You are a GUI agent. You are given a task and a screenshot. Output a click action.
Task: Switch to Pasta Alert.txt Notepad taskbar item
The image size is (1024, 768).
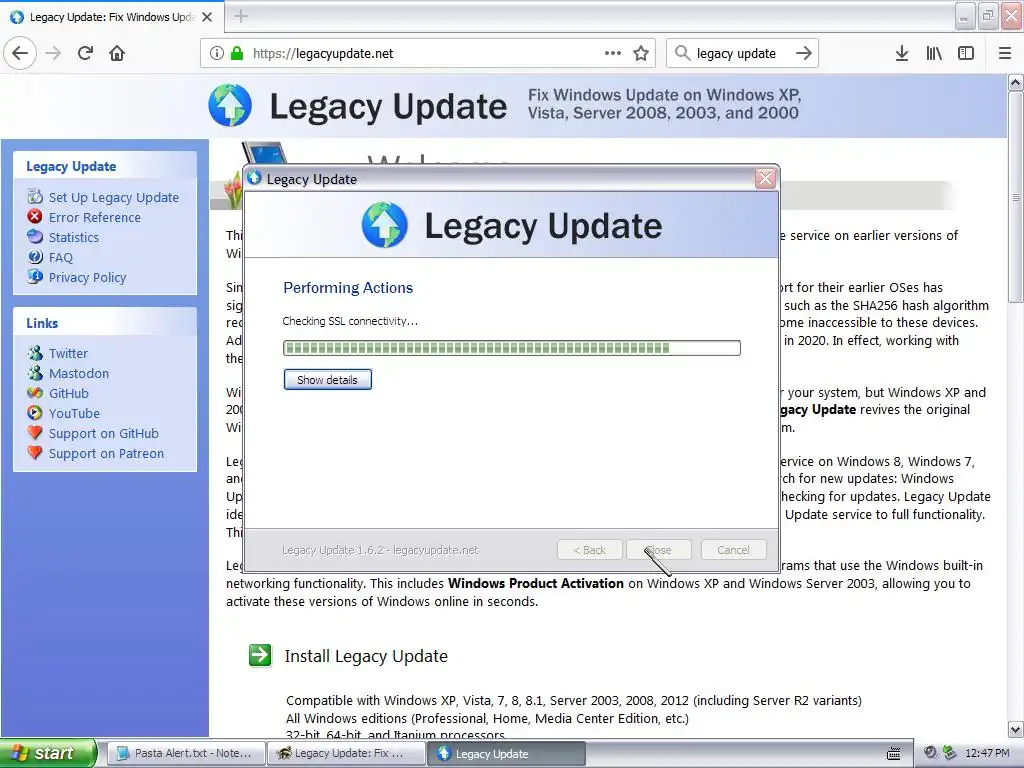coord(185,753)
